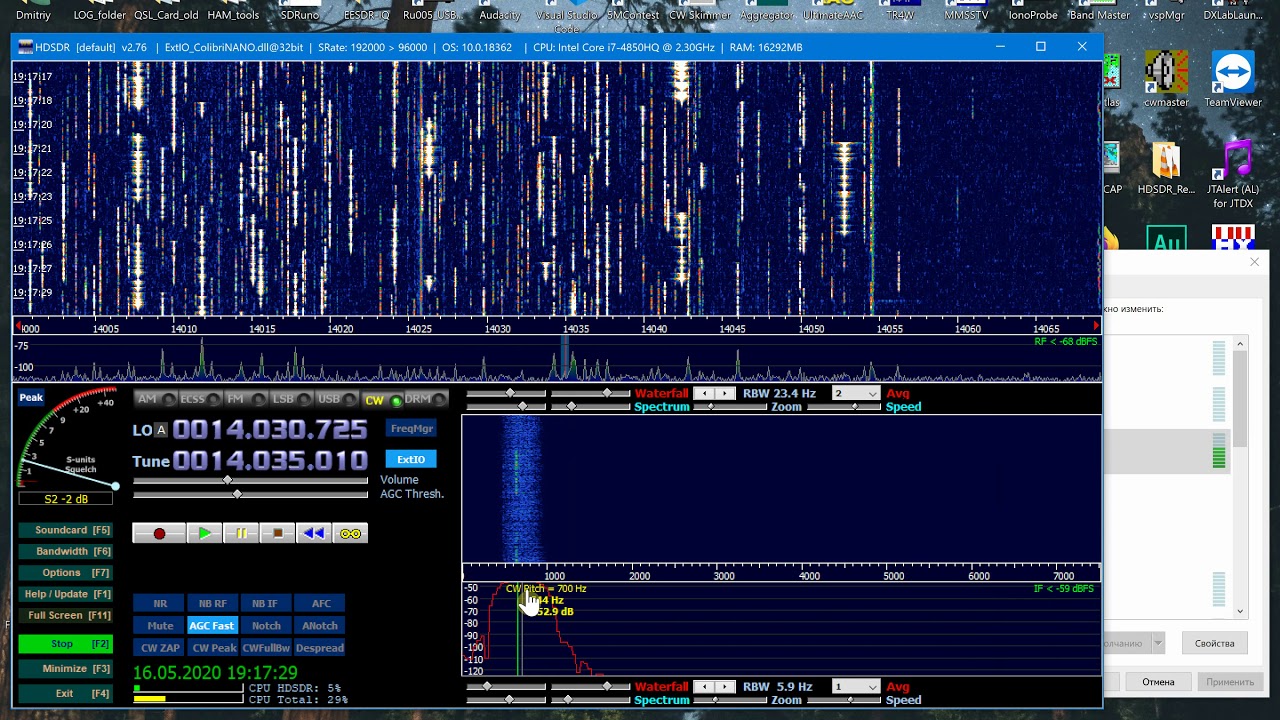The width and height of the screenshot is (1280, 720).
Task: Open the JTAlert for JTDX desktop icon
Action: tap(1233, 174)
